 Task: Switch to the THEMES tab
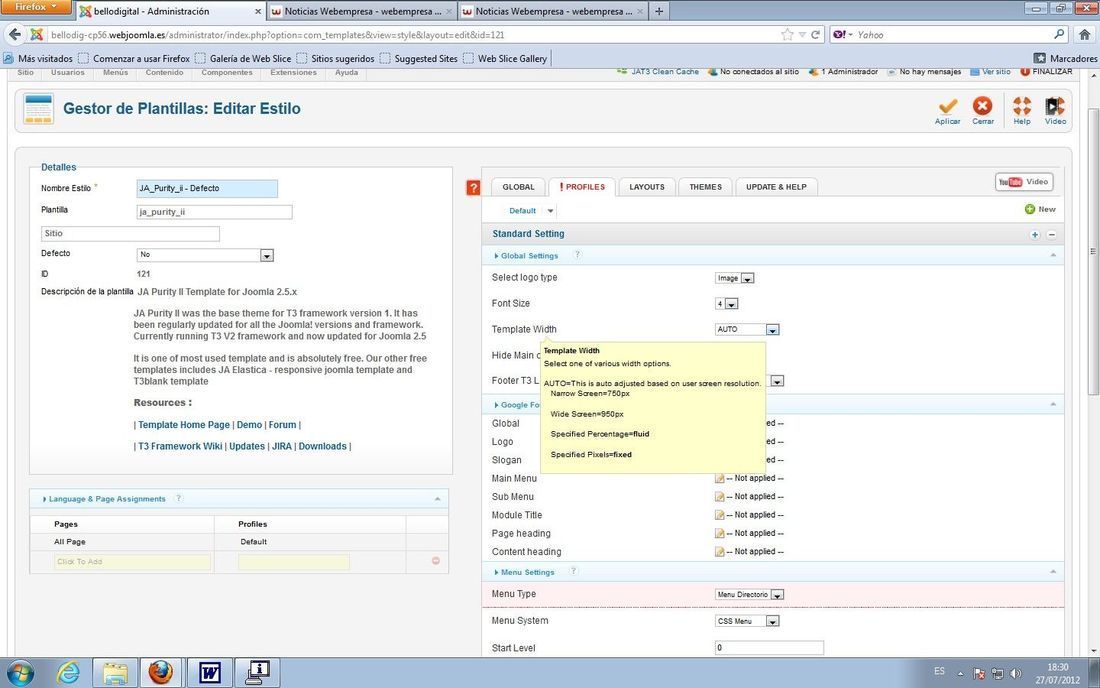pos(705,187)
